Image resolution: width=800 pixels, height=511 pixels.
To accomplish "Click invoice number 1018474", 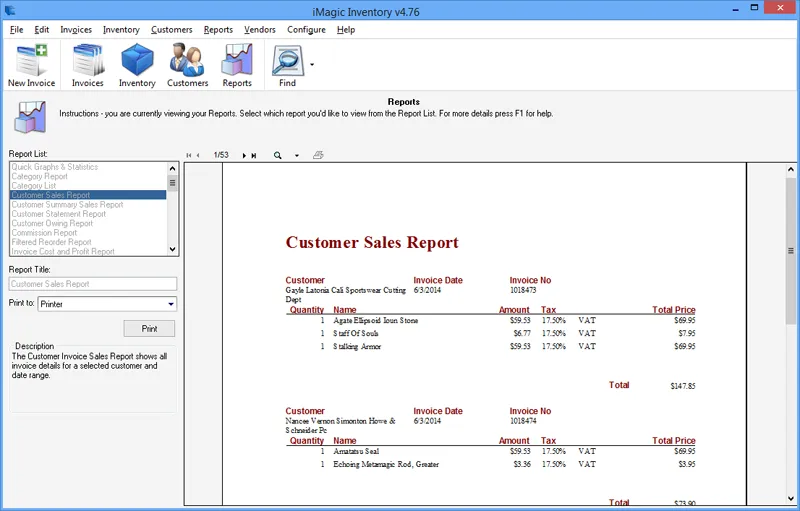I will coord(523,421).
